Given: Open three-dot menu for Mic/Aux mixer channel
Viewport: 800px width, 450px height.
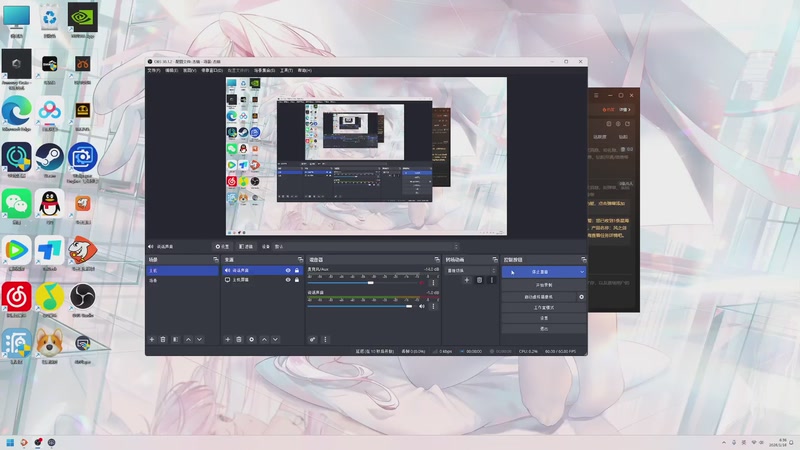Looking at the screenshot, I should click(433, 282).
